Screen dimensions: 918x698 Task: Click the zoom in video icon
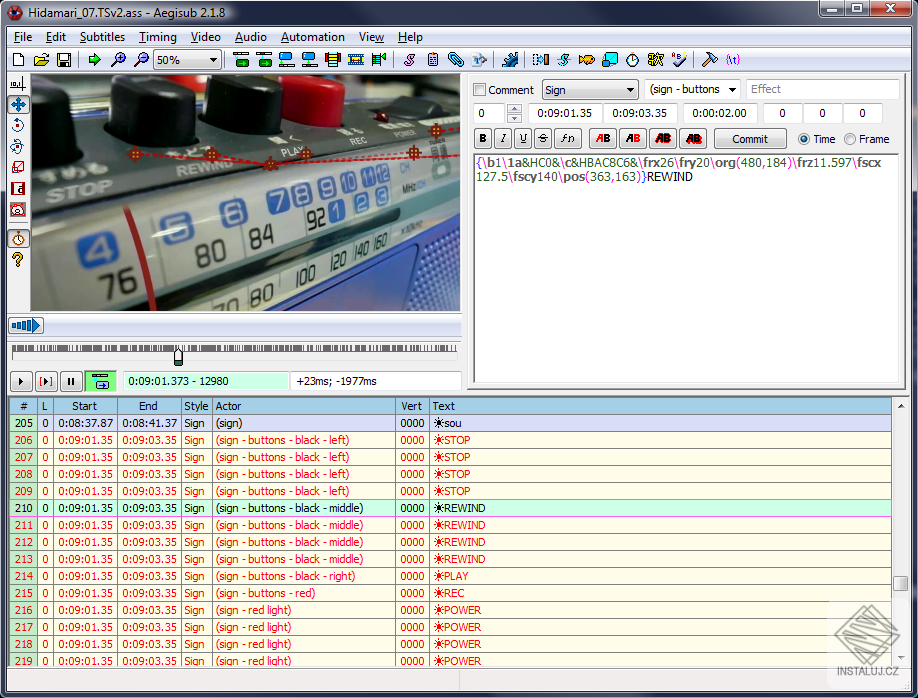click(118, 60)
